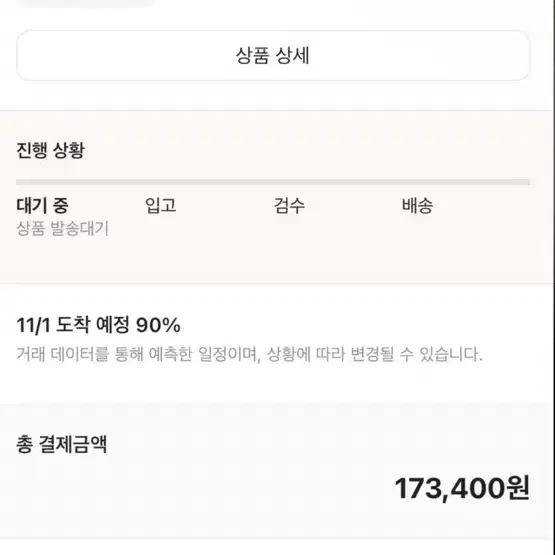Click progress bar segment above 배송

pyautogui.click(x=465, y=182)
